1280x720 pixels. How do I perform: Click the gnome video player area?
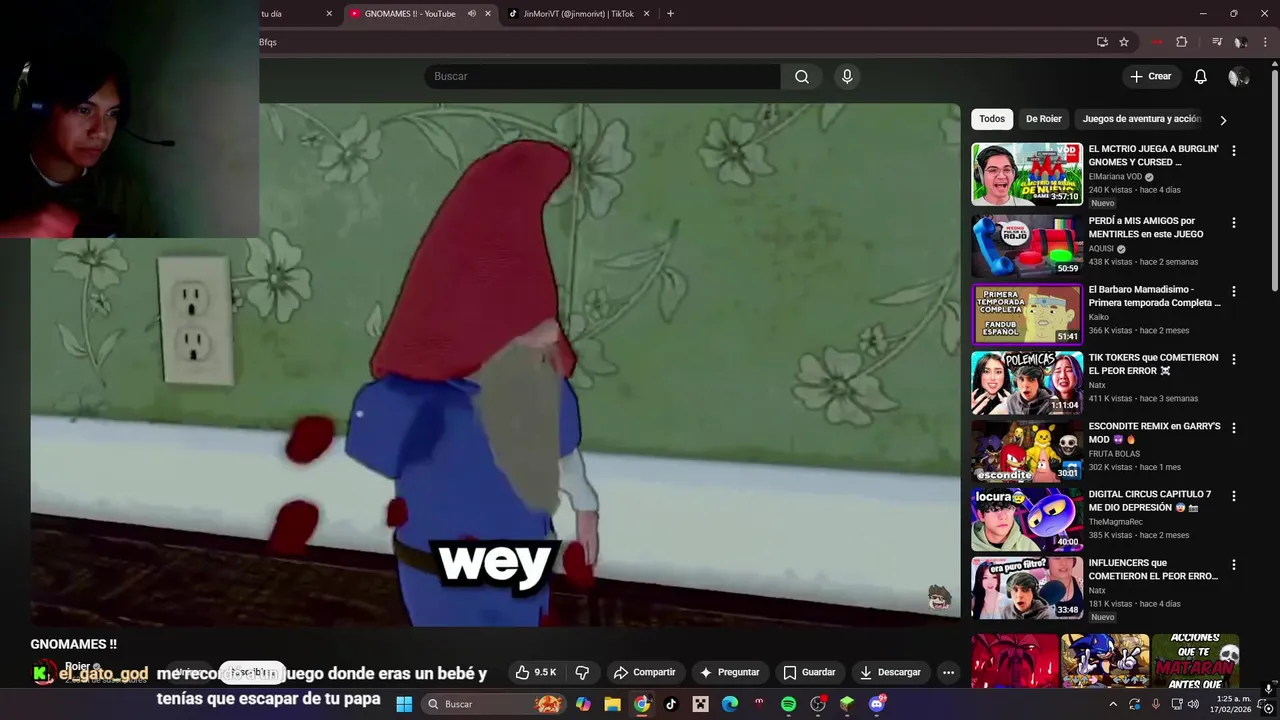coord(495,365)
